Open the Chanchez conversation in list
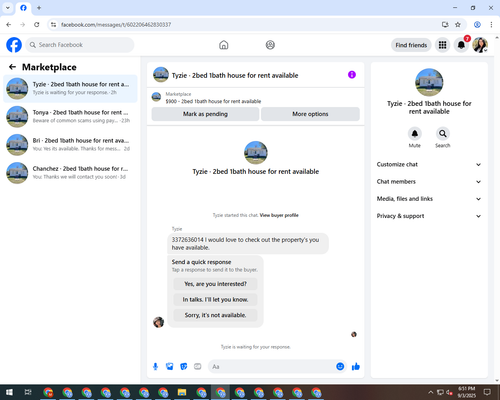This screenshot has height=400, width=500. click(x=70, y=173)
